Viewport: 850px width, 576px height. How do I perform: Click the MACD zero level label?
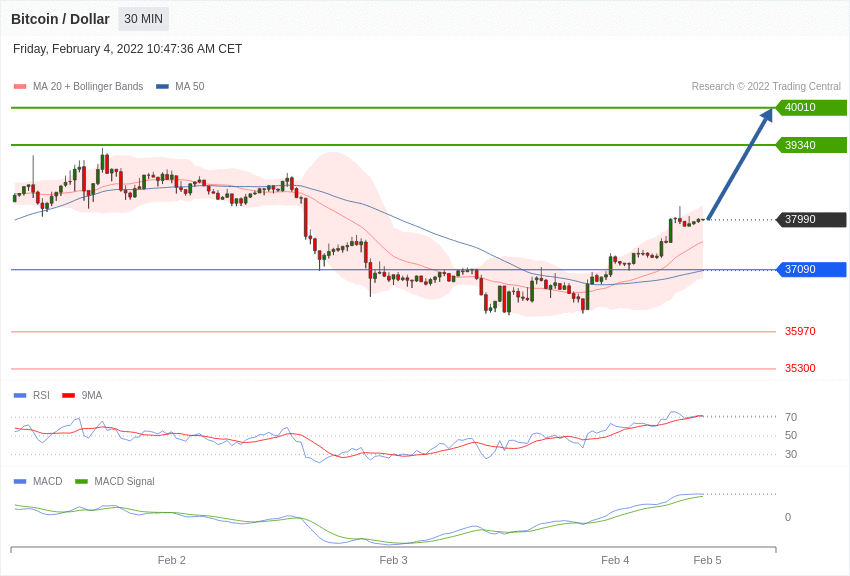(788, 517)
